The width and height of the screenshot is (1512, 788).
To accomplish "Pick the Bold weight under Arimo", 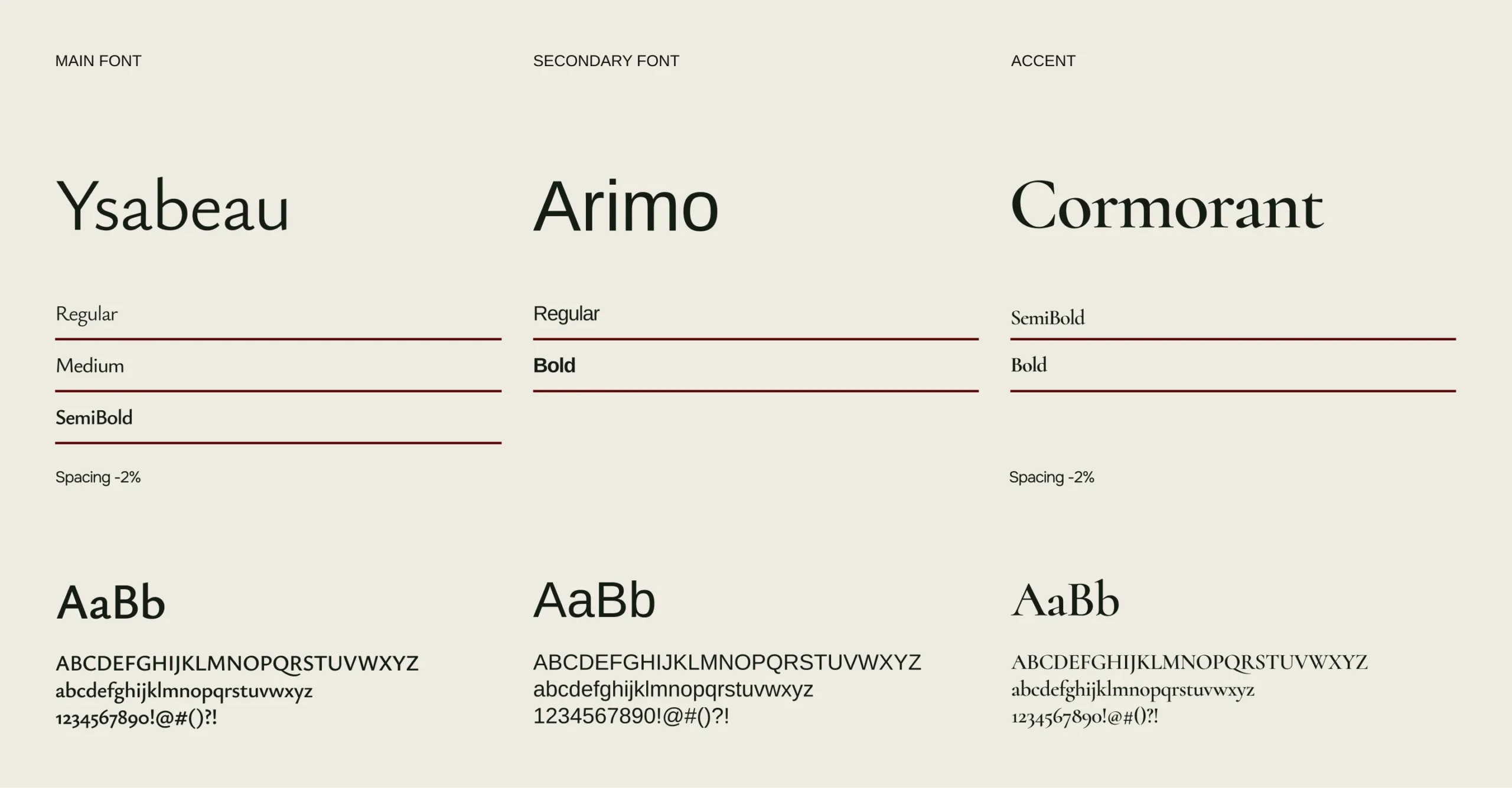I will tap(554, 366).
